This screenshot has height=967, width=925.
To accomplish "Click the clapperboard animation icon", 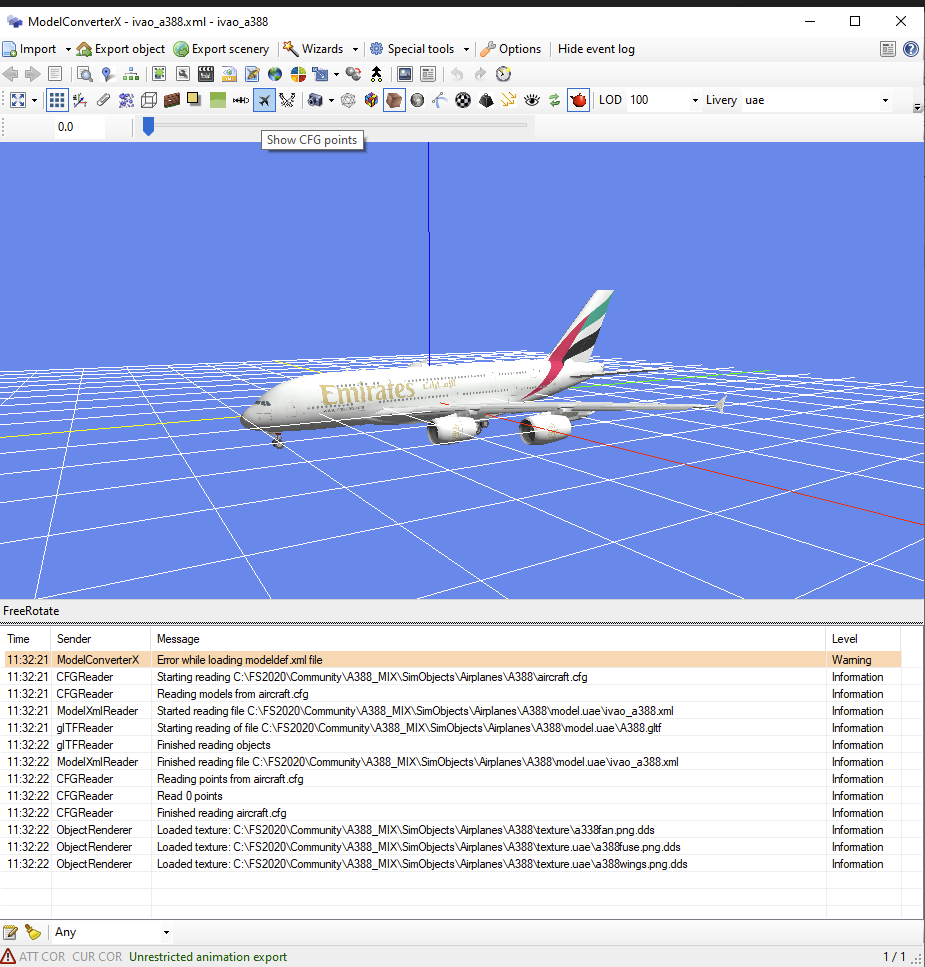I will 206,74.
